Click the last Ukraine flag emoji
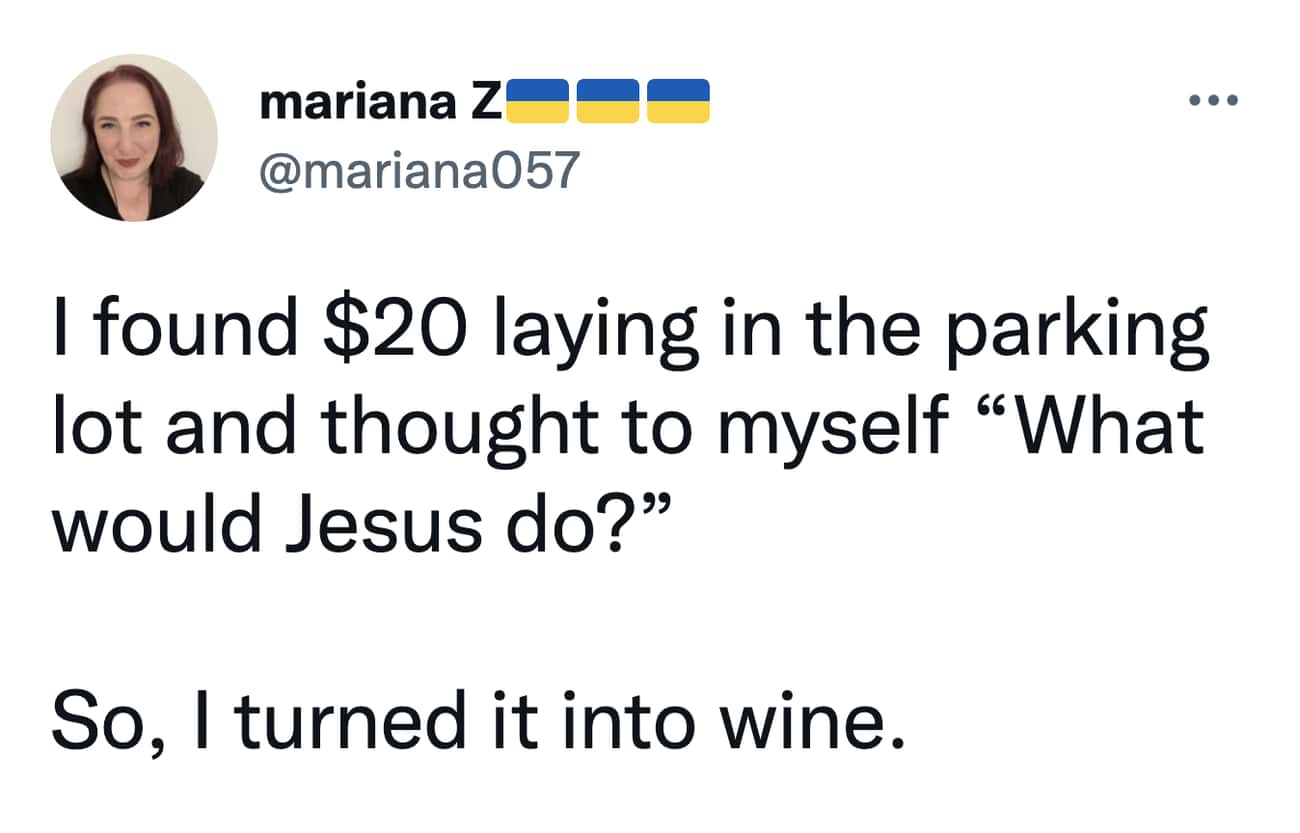1300x833 pixels. click(678, 101)
